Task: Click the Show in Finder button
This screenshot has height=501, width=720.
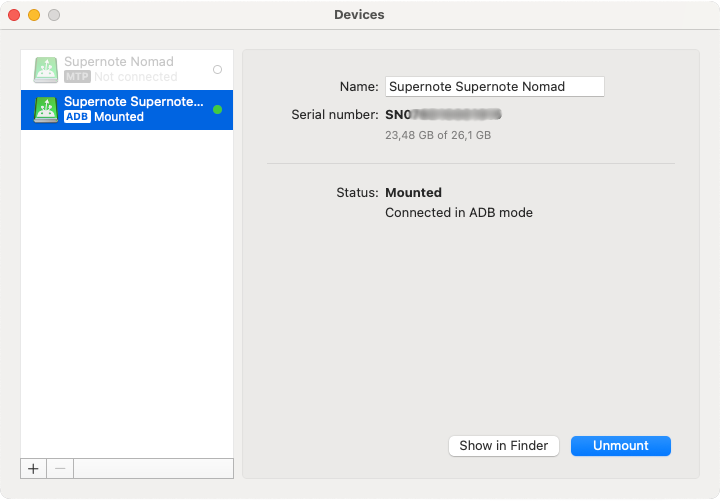Action: (504, 446)
